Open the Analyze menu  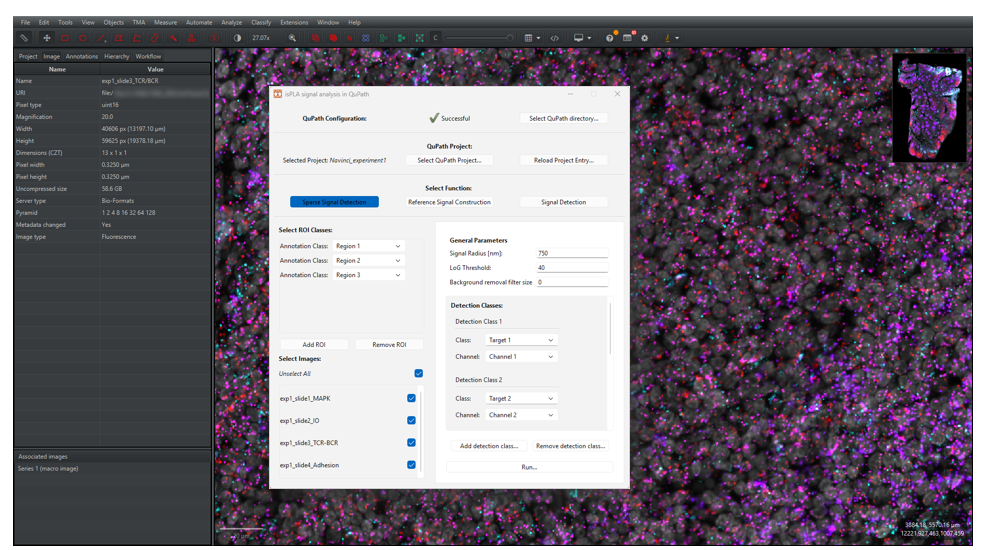231,22
